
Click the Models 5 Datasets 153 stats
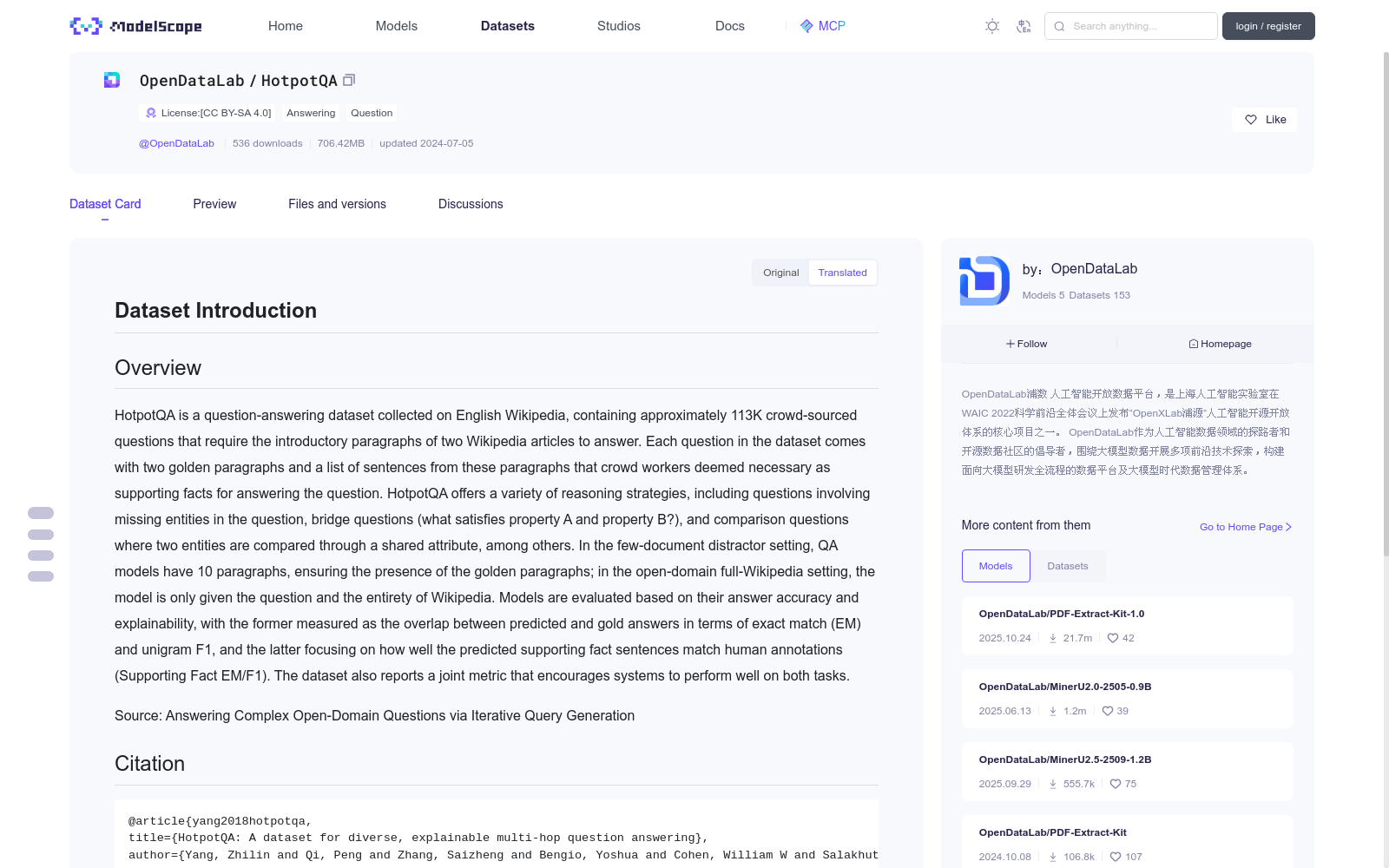pos(1076,295)
